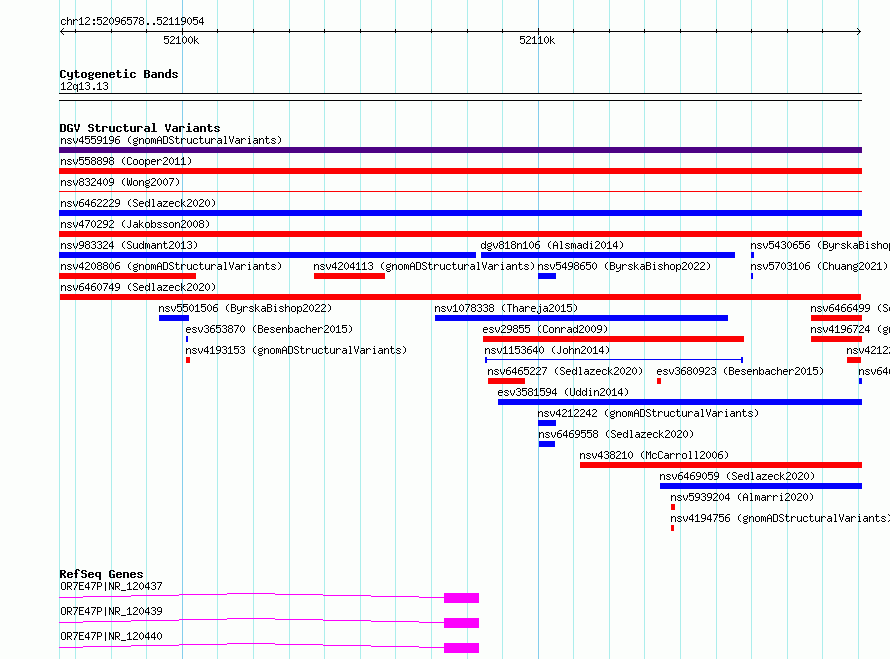Click the blue bar under nsv983324 (Sudmant2013)
This screenshot has width=890, height=659.
267,255
